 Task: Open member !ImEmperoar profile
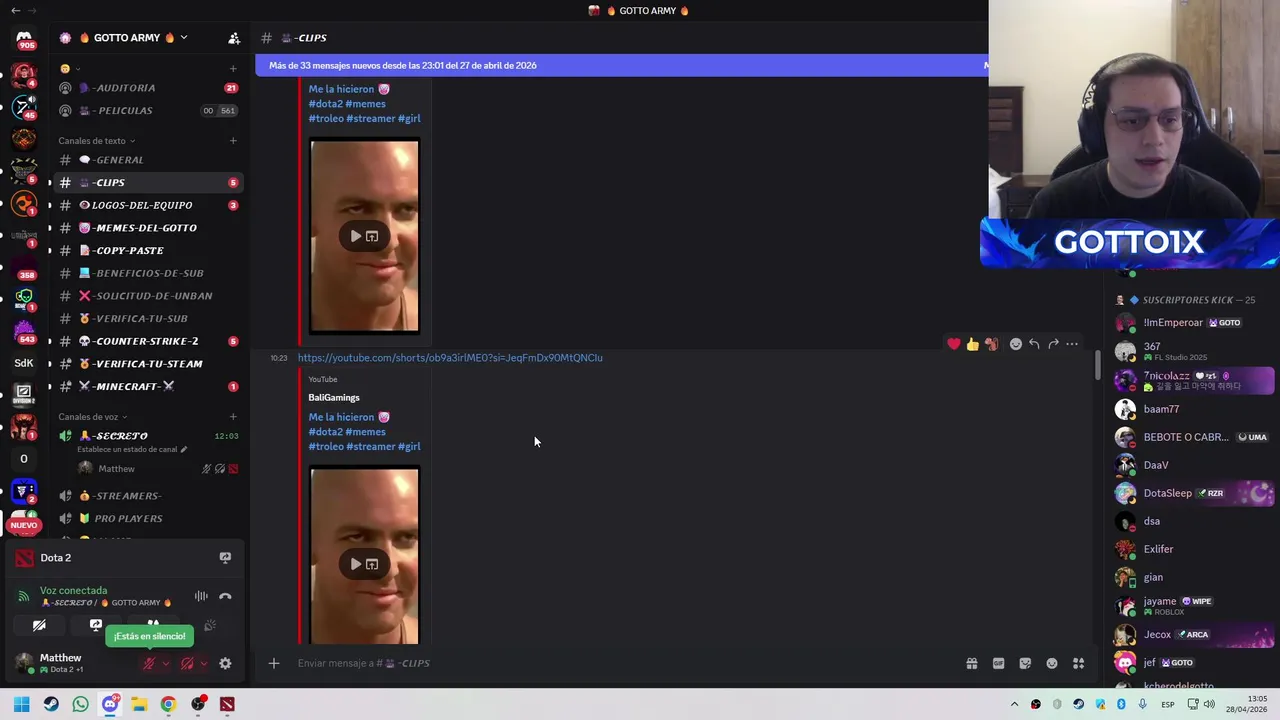click(1194, 323)
